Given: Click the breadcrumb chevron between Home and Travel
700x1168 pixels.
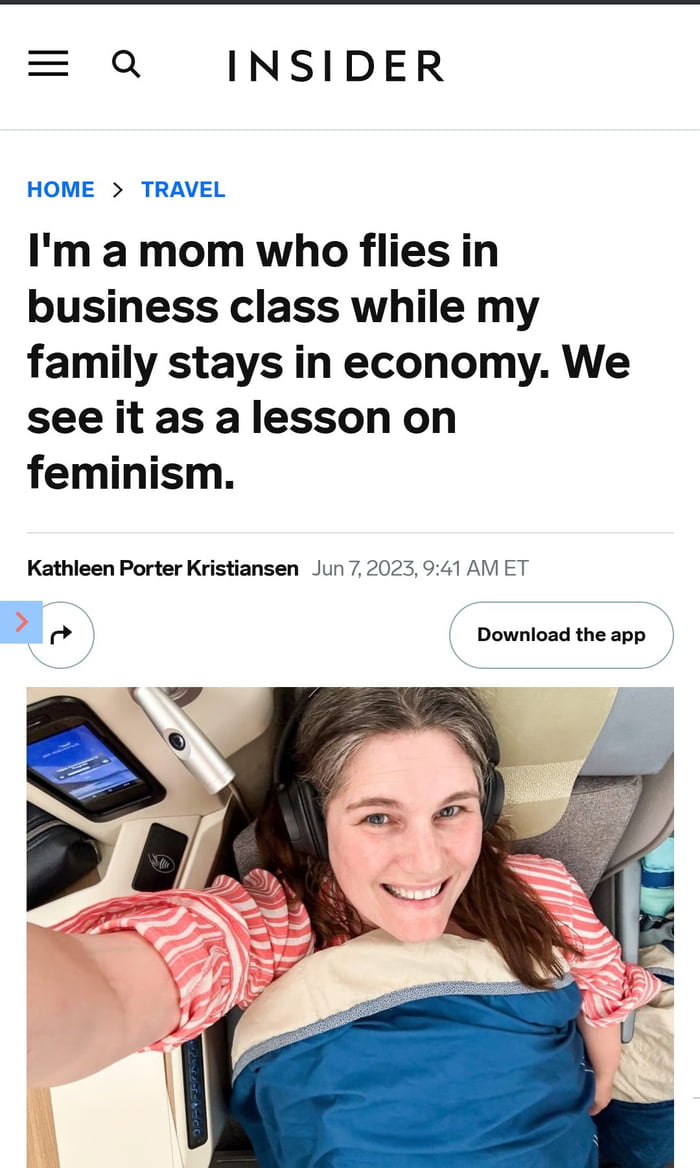Looking at the screenshot, I should click(118, 190).
